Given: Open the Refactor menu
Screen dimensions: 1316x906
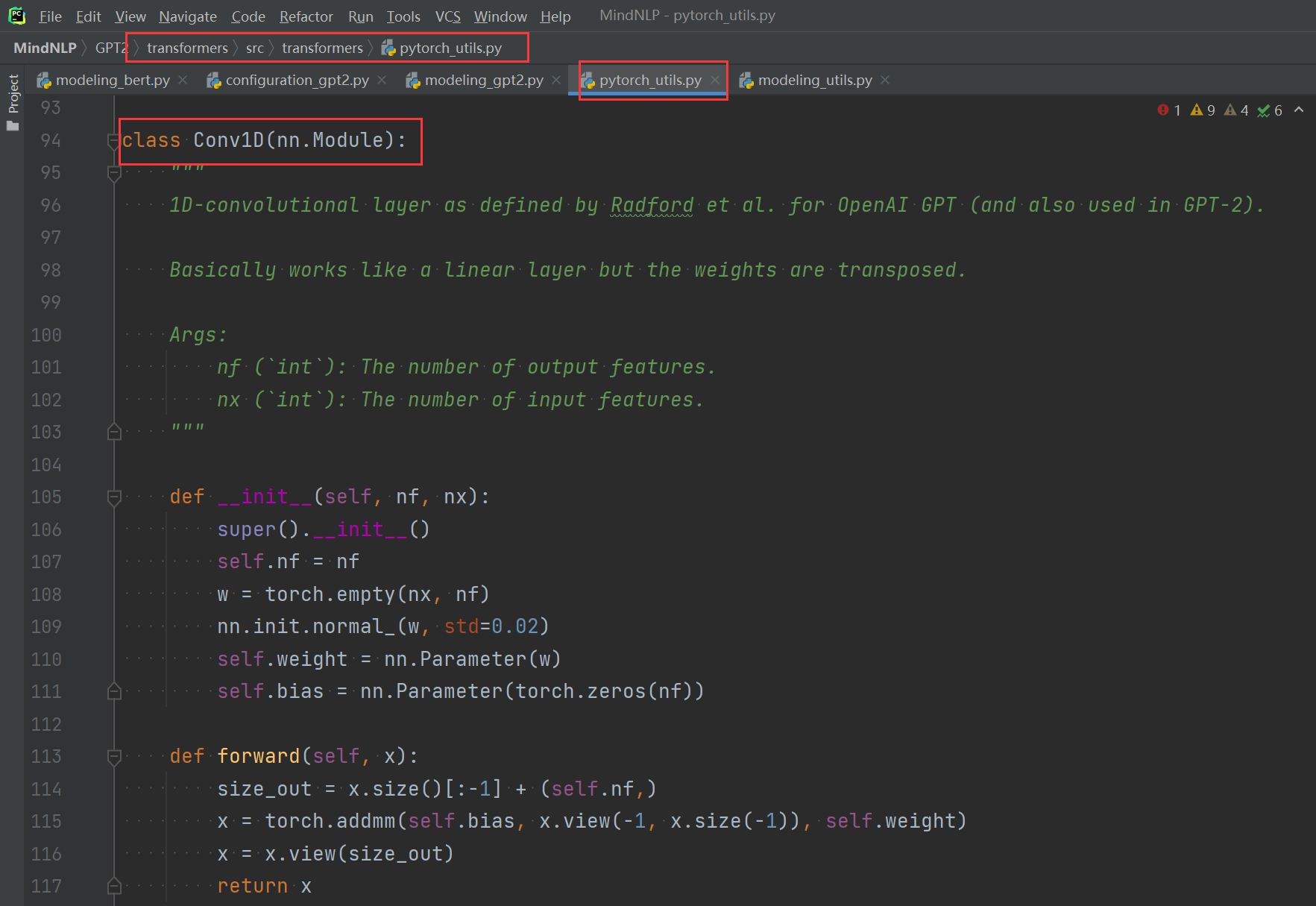Looking at the screenshot, I should pyautogui.click(x=306, y=16).
